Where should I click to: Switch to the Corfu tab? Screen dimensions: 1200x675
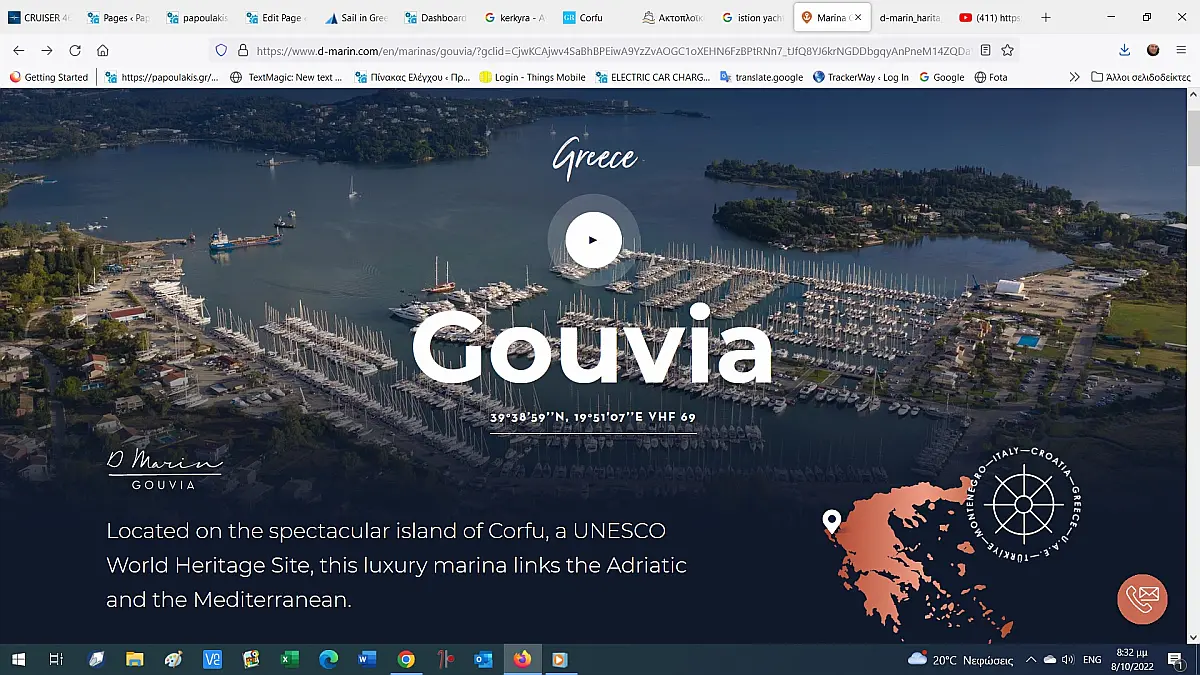tap(590, 18)
